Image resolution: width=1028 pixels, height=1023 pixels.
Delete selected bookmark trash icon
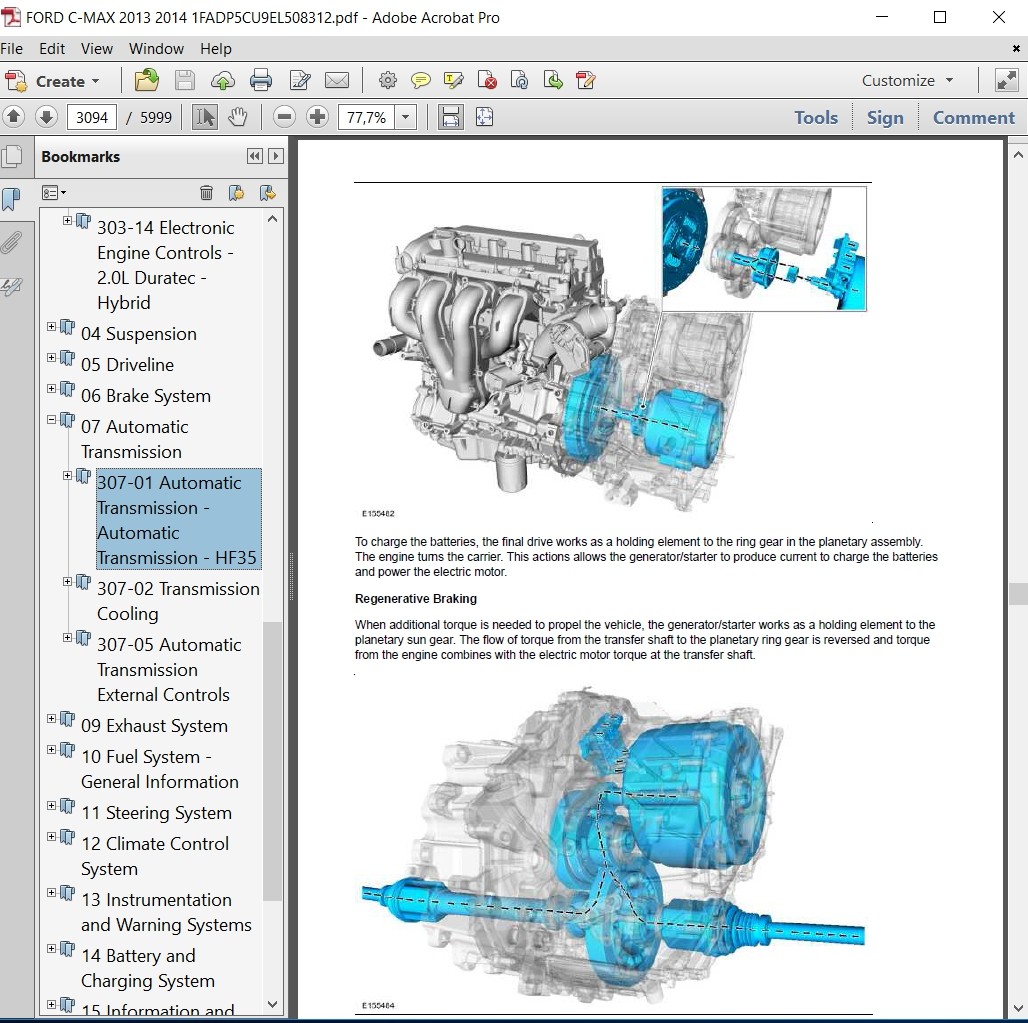(206, 193)
